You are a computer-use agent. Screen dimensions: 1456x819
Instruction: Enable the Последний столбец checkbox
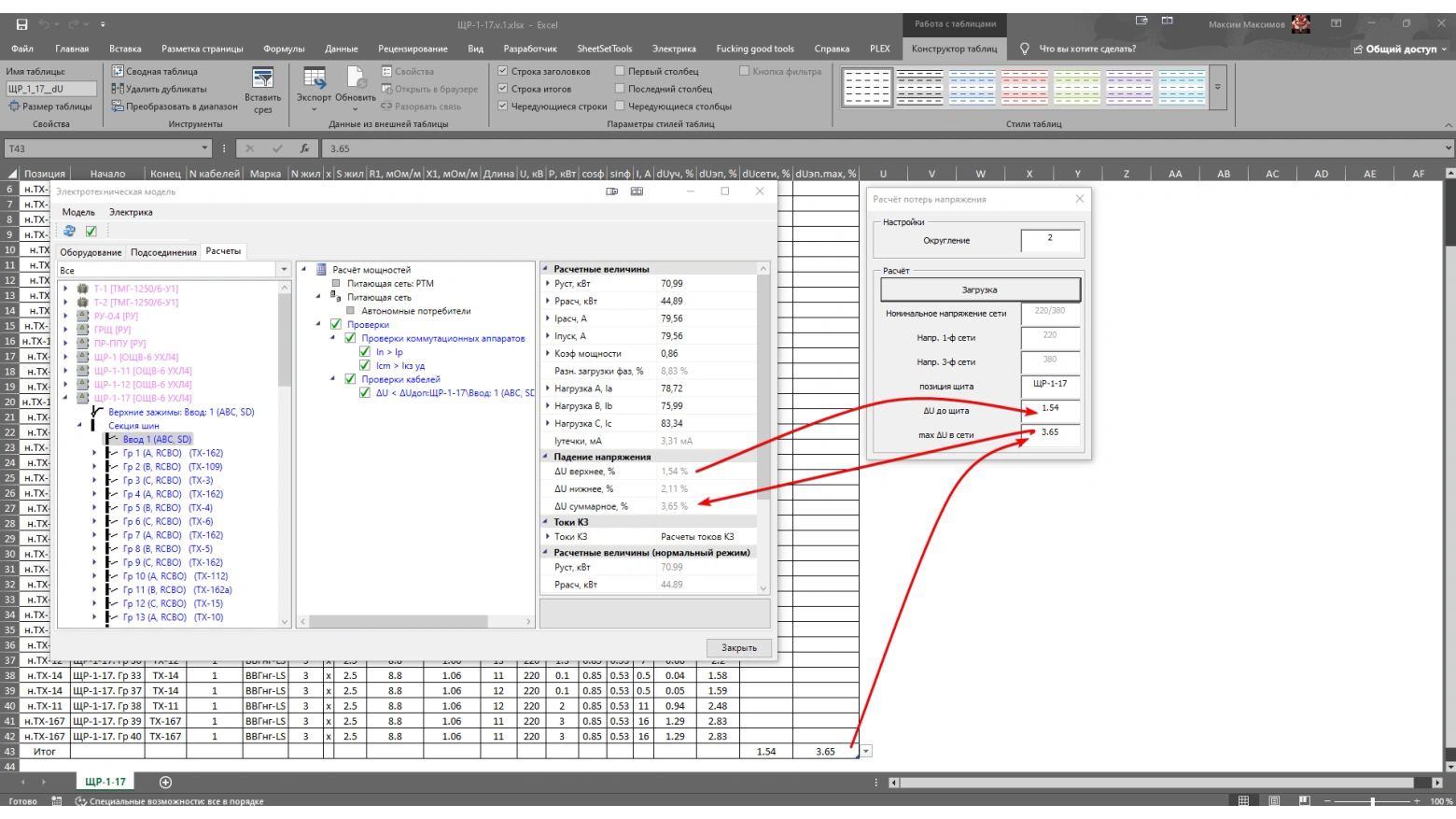pyautogui.click(x=620, y=89)
